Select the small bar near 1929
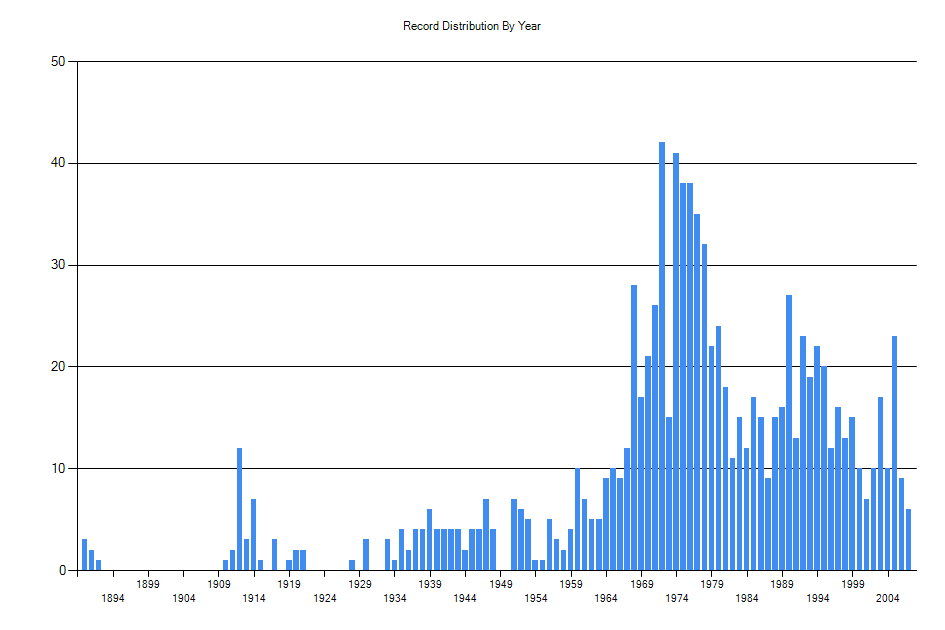Image resolution: width=945 pixels, height=630 pixels. [x=352, y=565]
